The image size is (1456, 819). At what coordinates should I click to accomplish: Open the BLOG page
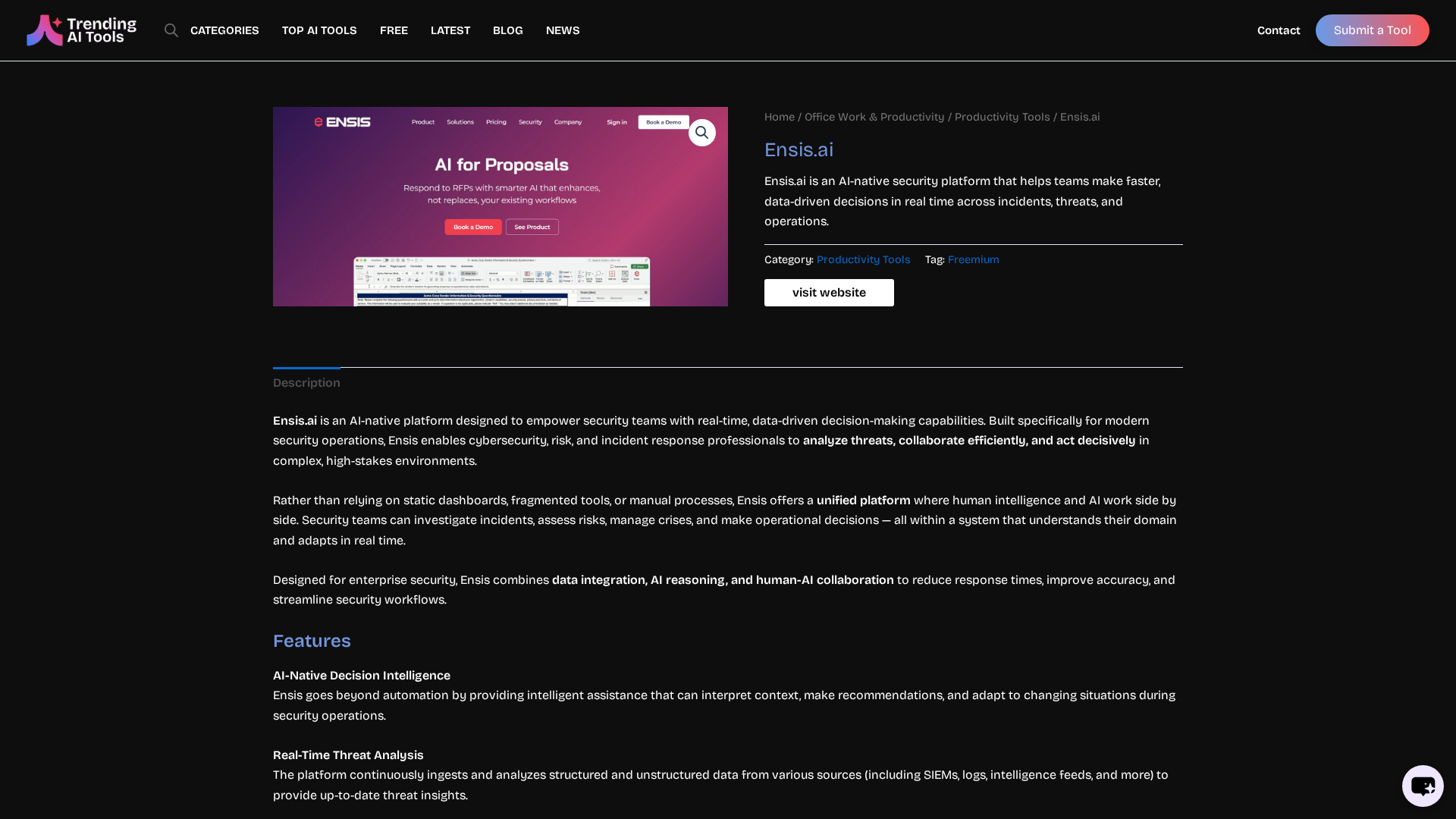click(507, 30)
